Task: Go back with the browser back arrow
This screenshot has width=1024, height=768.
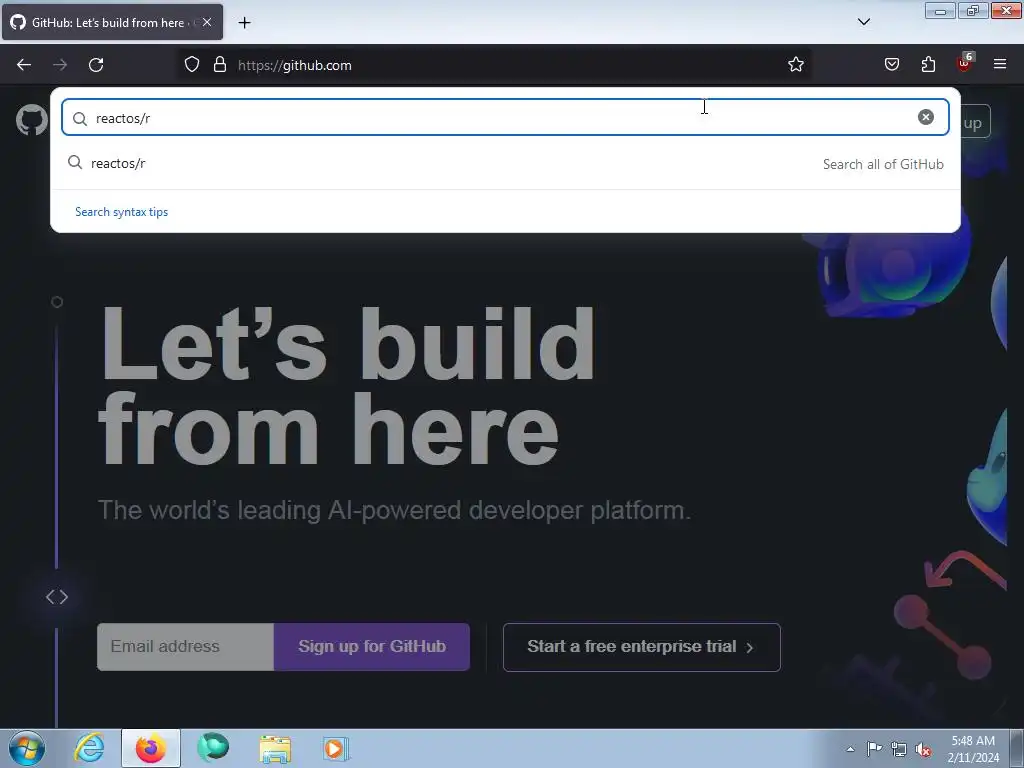Action: click(24, 65)
